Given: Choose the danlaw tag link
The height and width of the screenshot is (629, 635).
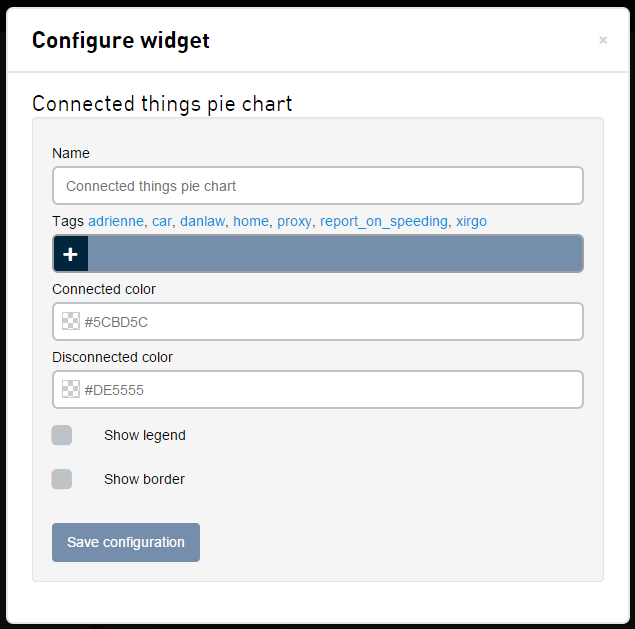Looking at the screenshot, I should click(202, 221).
